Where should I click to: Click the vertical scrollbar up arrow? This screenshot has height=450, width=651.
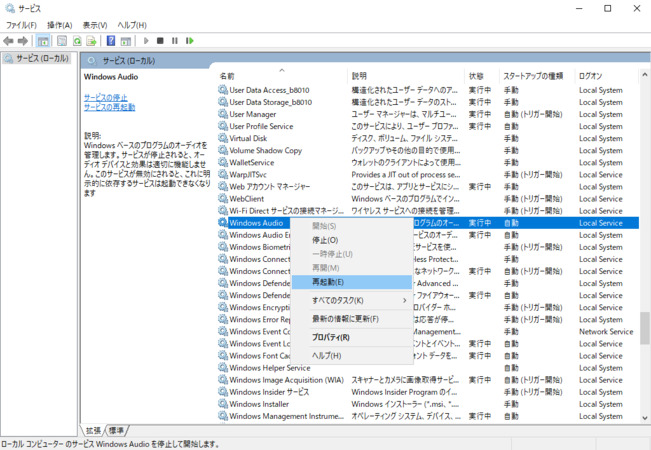click(644, 75)
